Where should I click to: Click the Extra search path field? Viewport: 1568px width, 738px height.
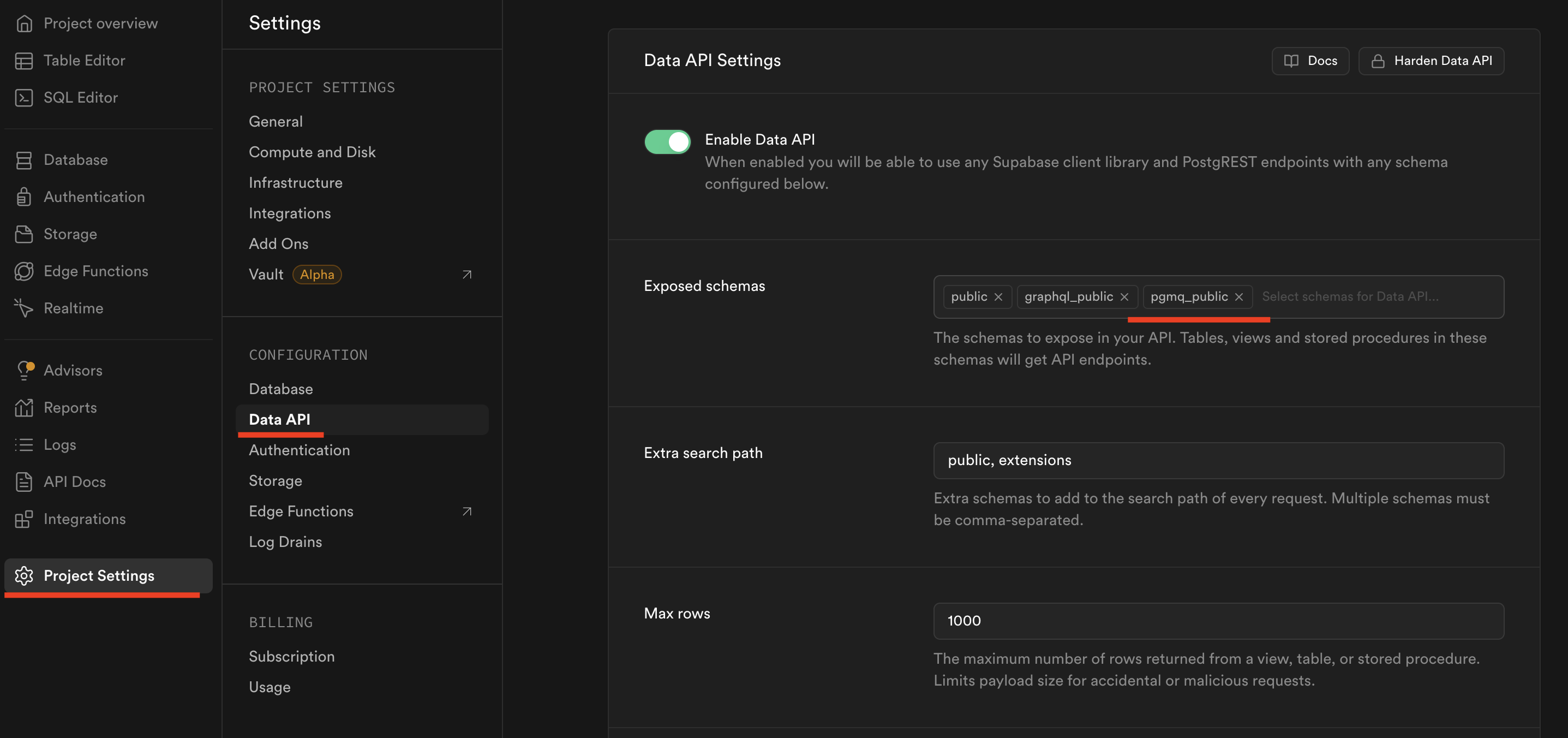(x=1218, y=460)
